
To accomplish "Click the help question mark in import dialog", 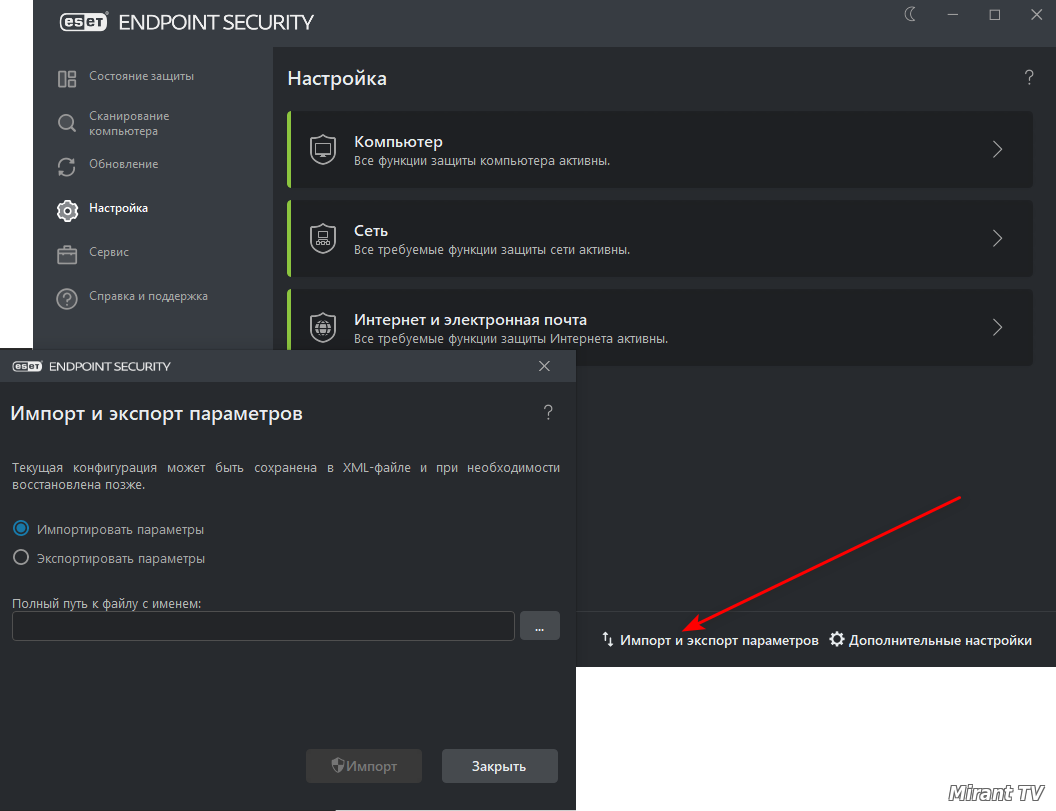I will point(548,412).
